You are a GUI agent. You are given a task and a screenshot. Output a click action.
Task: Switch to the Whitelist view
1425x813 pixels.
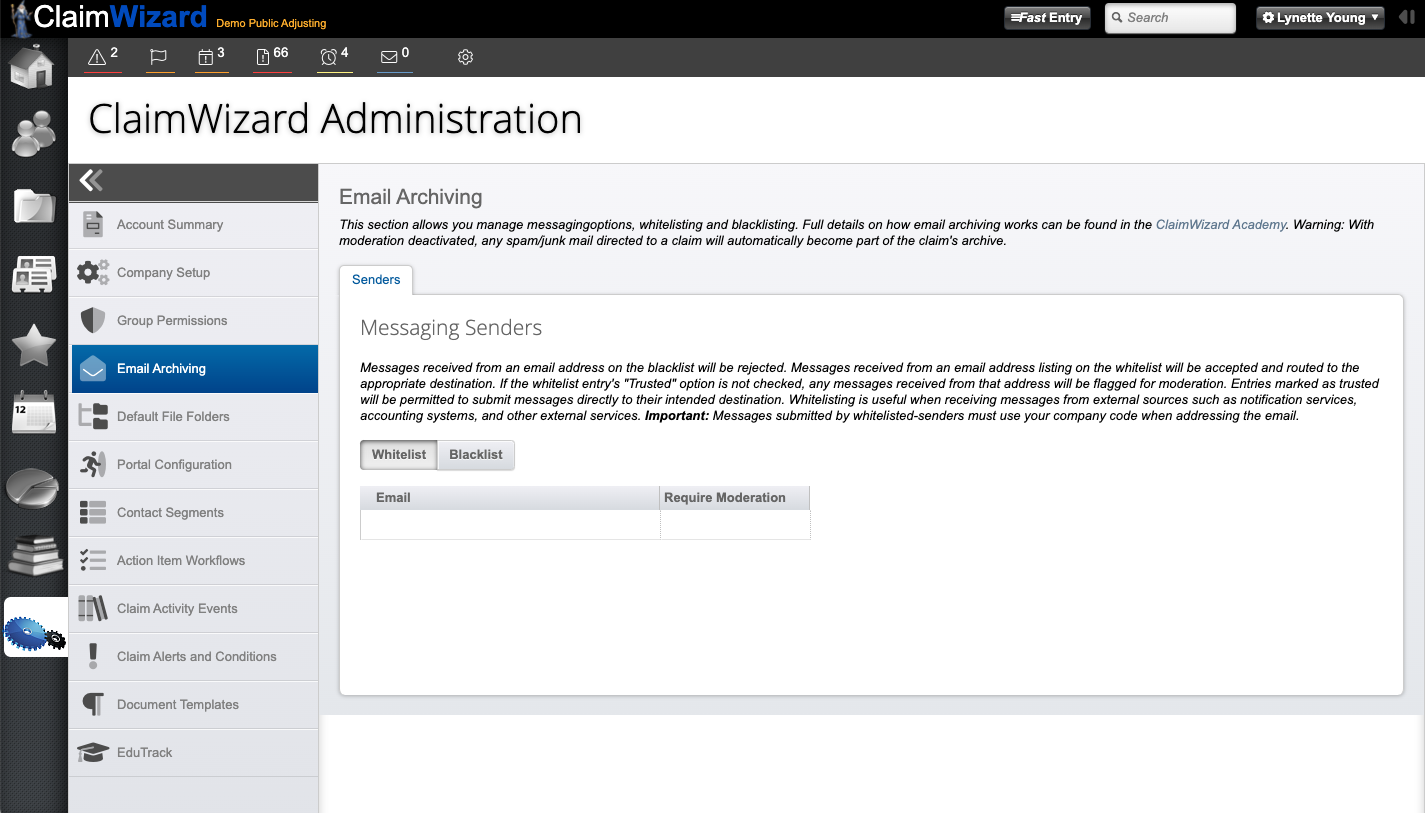pos(398,455)
